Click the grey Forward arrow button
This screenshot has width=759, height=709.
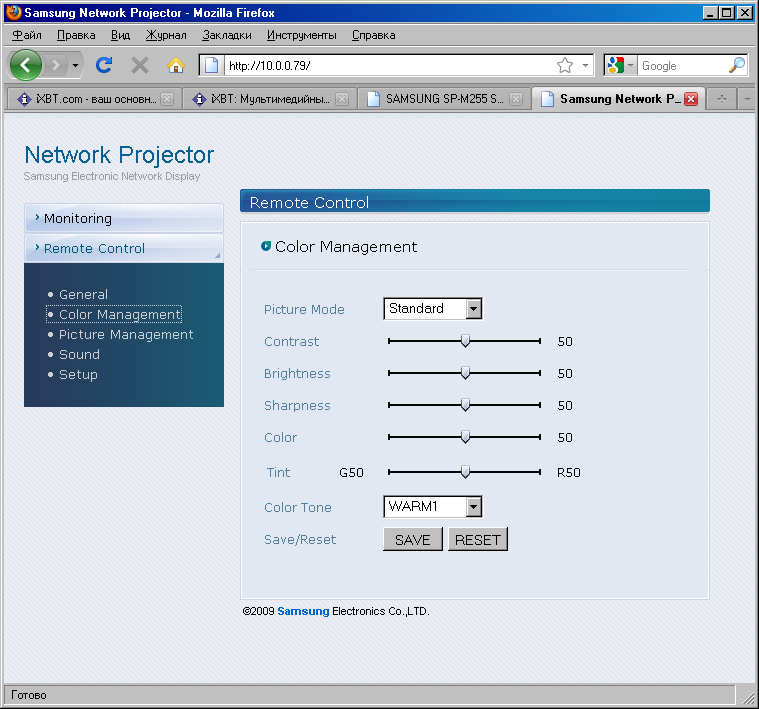pyautogui.click(x=56, y=65)
